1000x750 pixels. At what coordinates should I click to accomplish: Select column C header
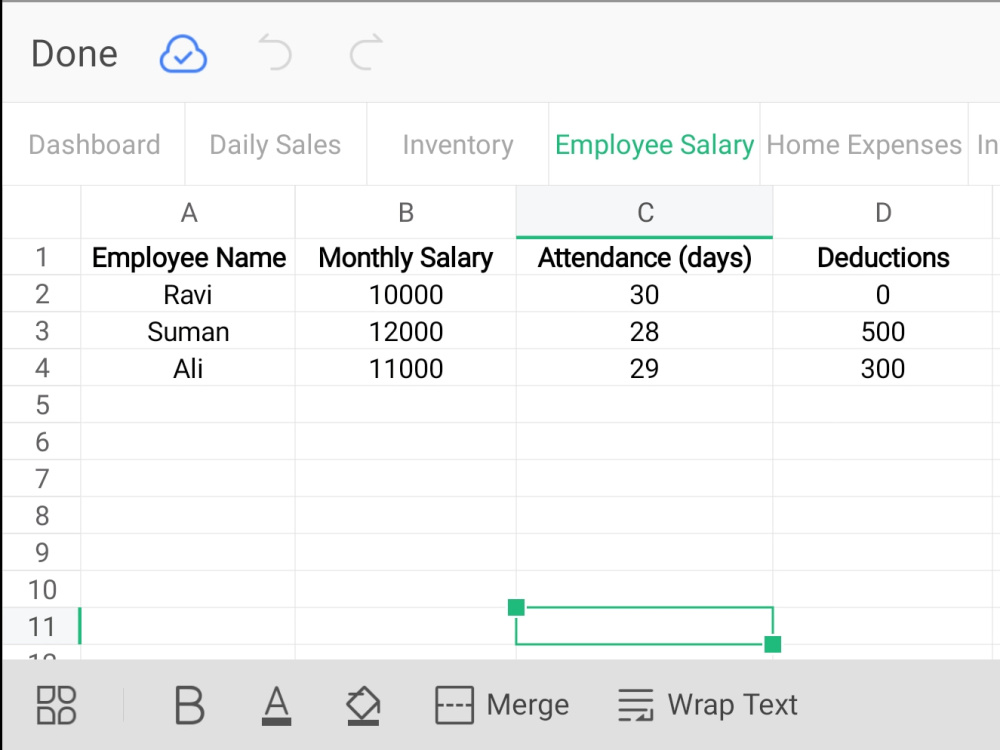[x=645, y=212]
